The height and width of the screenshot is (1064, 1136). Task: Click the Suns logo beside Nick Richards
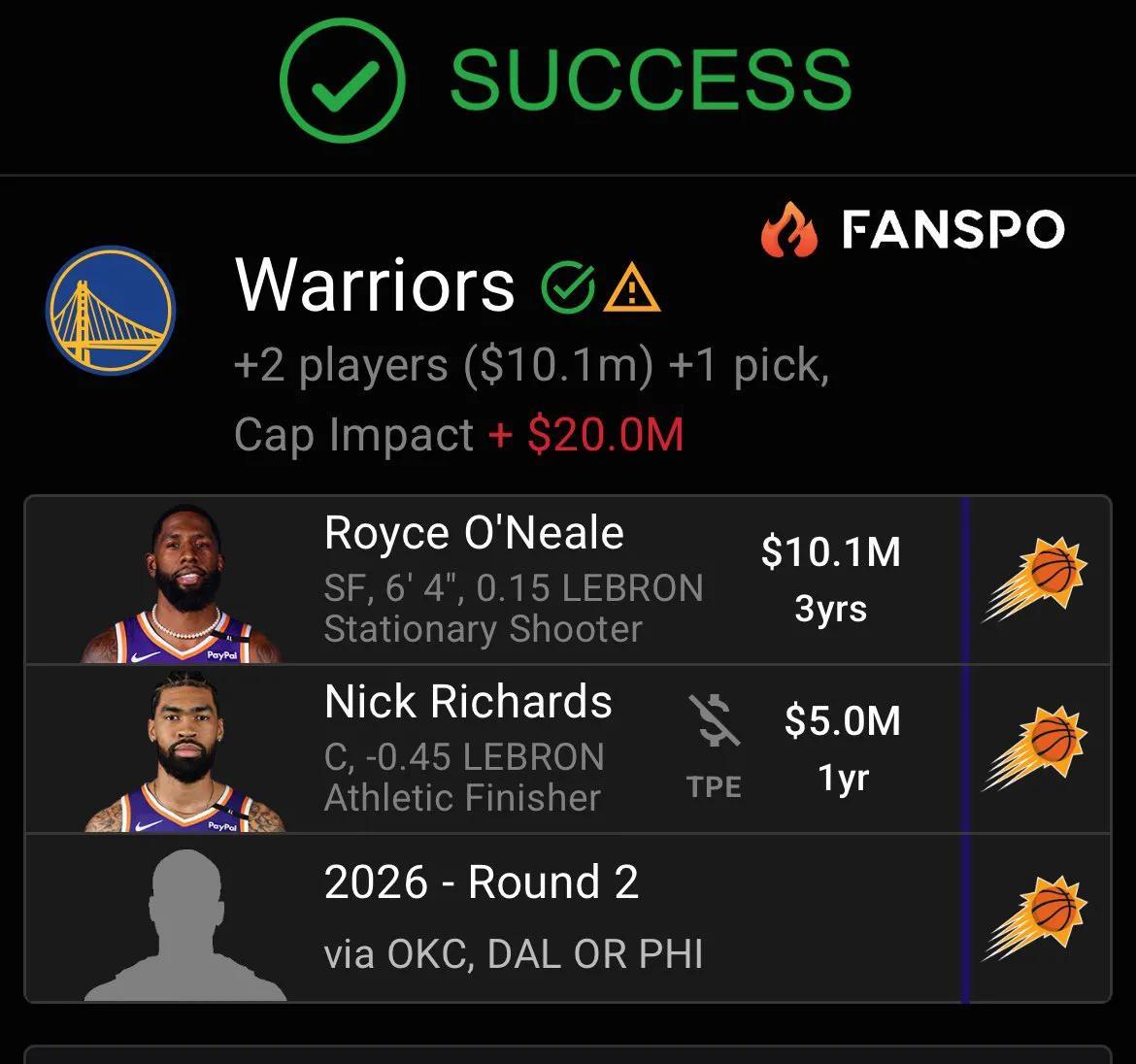(1036, 748)
